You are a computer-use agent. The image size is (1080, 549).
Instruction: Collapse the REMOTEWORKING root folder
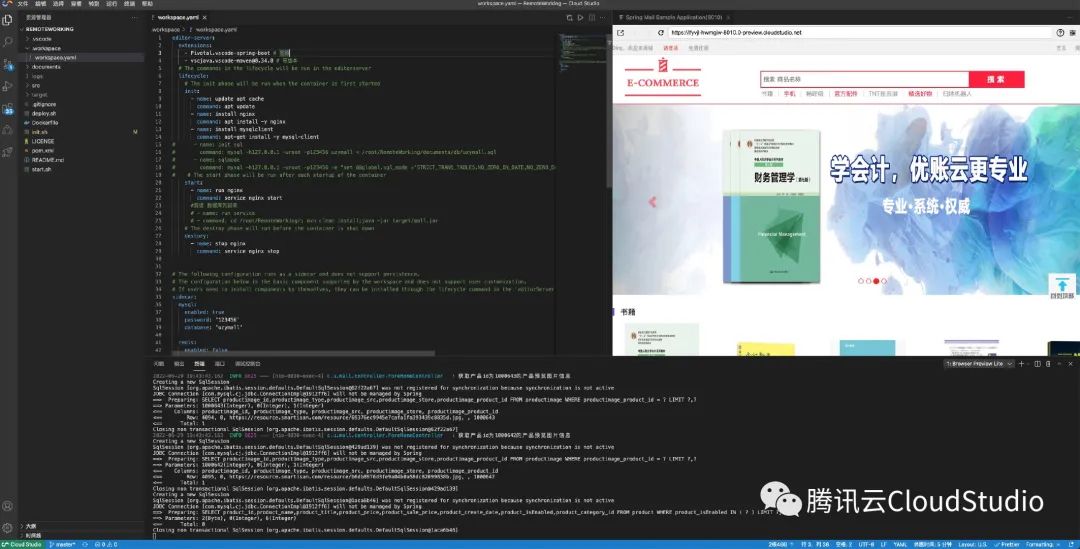(48, 29)
